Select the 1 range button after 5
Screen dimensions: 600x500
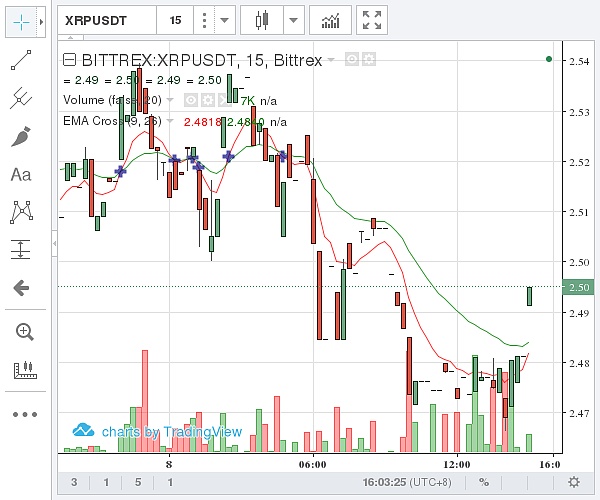pos(170,482)
